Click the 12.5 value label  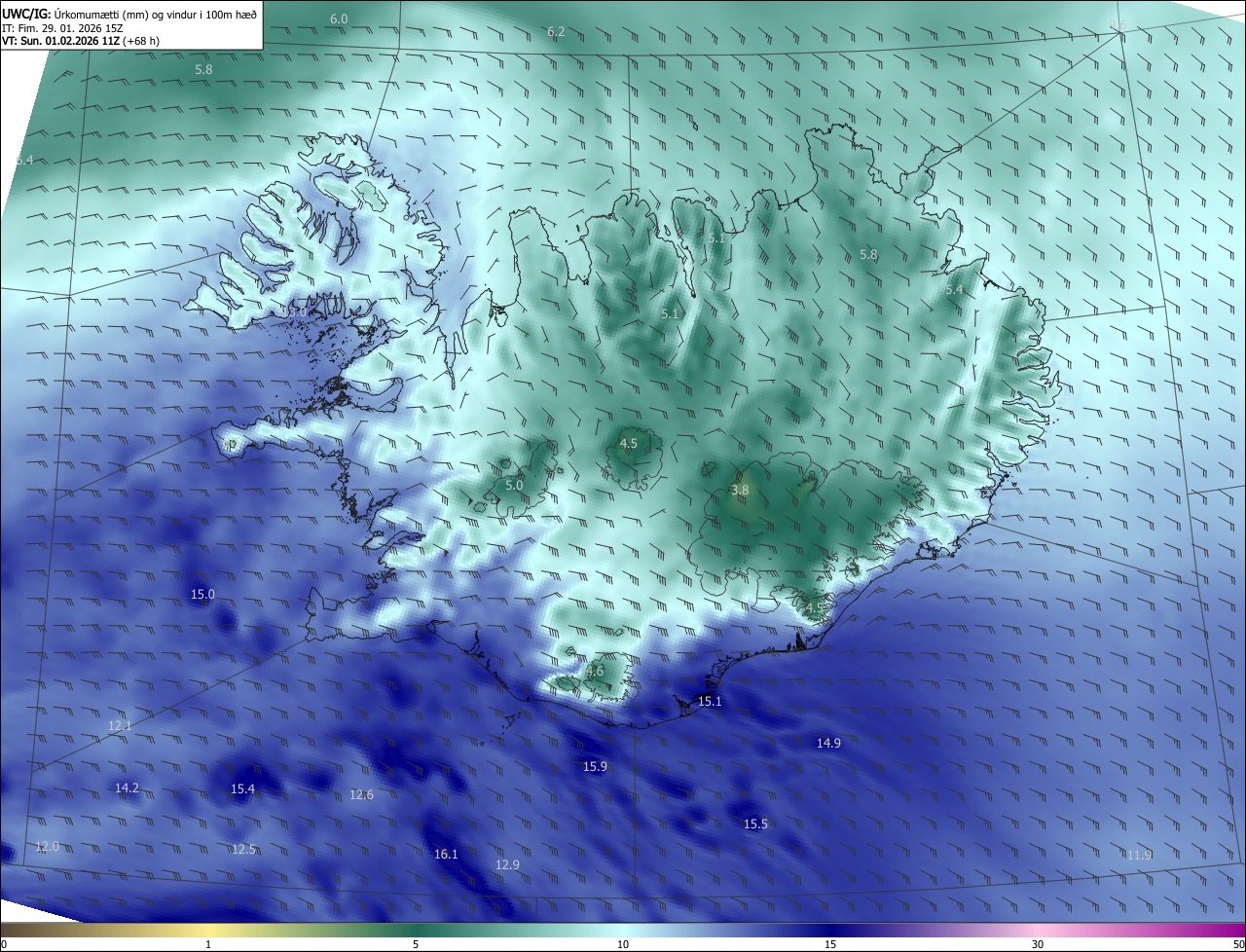[x=243, y=850]
